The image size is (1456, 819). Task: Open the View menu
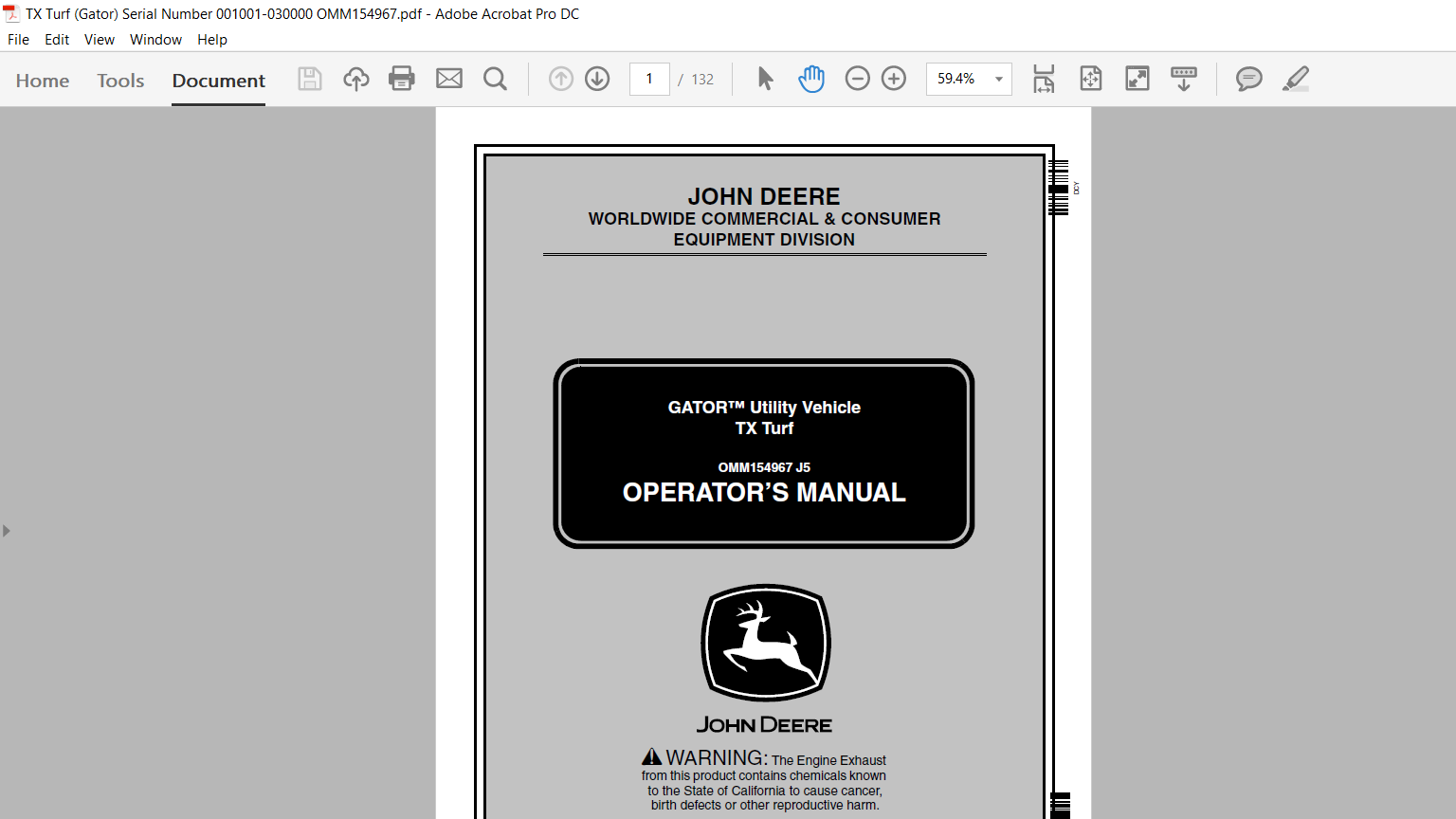pos(100,39)
